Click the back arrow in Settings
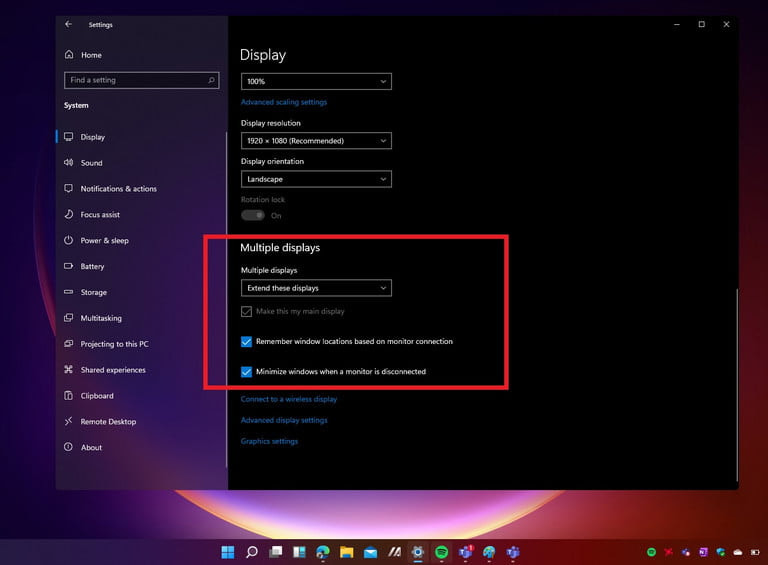The height and width of the screenshot is (565, 768). pyautogui.click(x=68, y=24)
